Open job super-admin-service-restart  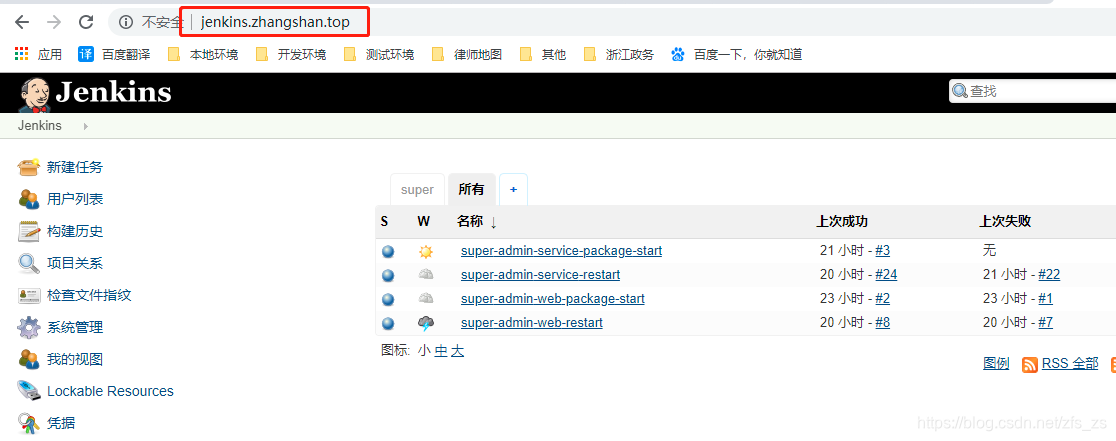click(x=540, y=275)
